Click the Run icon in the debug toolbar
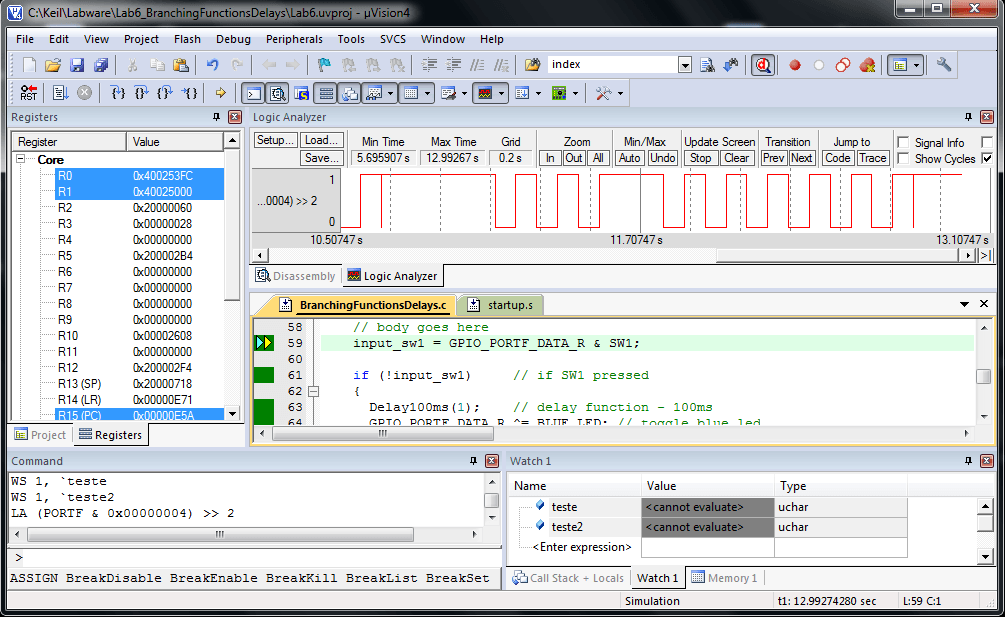This screenshot has height=617, width=1005. 60,93
